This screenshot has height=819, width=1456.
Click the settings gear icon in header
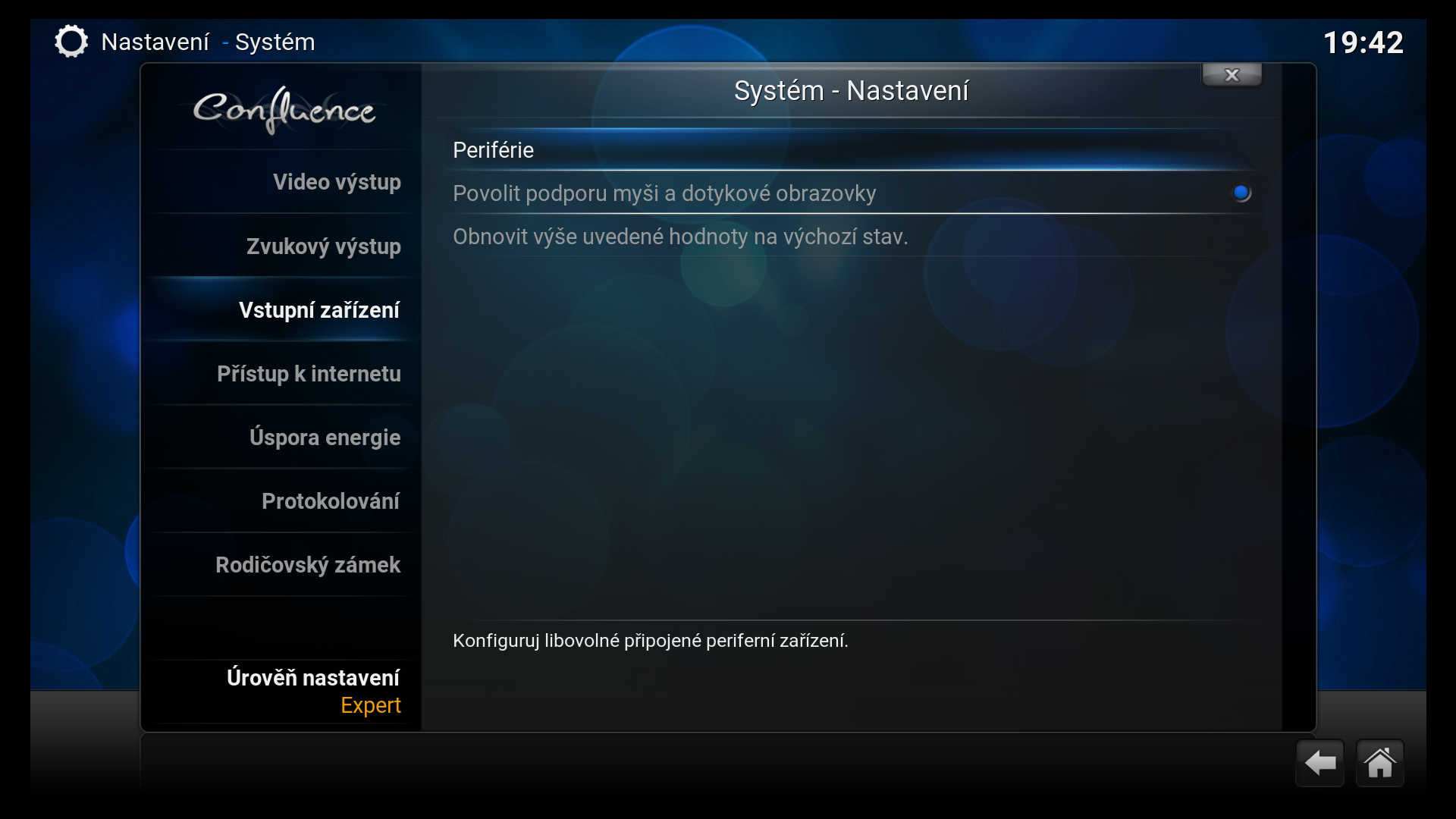pos(71,42)
